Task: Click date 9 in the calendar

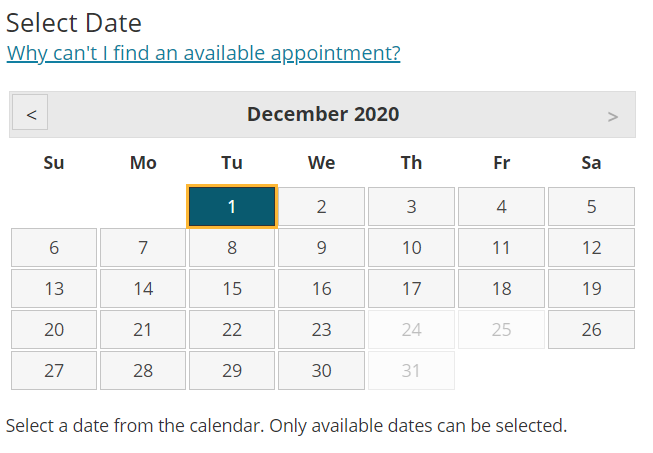Action: tap(321, 248)
